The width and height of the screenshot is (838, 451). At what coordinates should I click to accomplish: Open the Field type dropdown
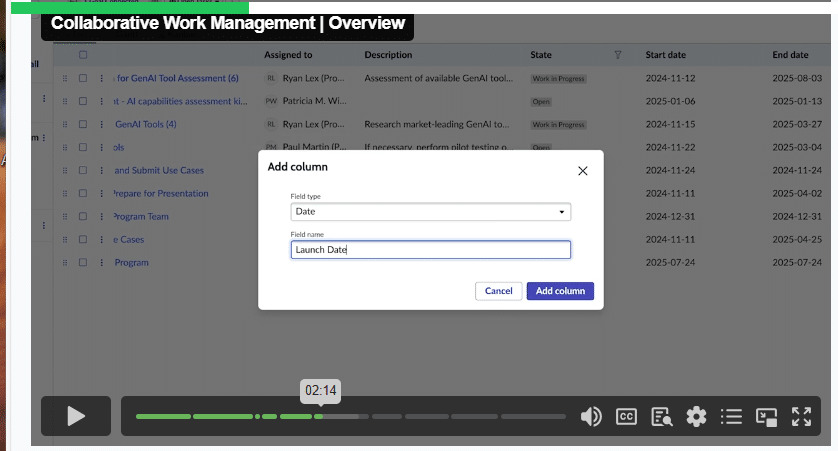(430, 212)
